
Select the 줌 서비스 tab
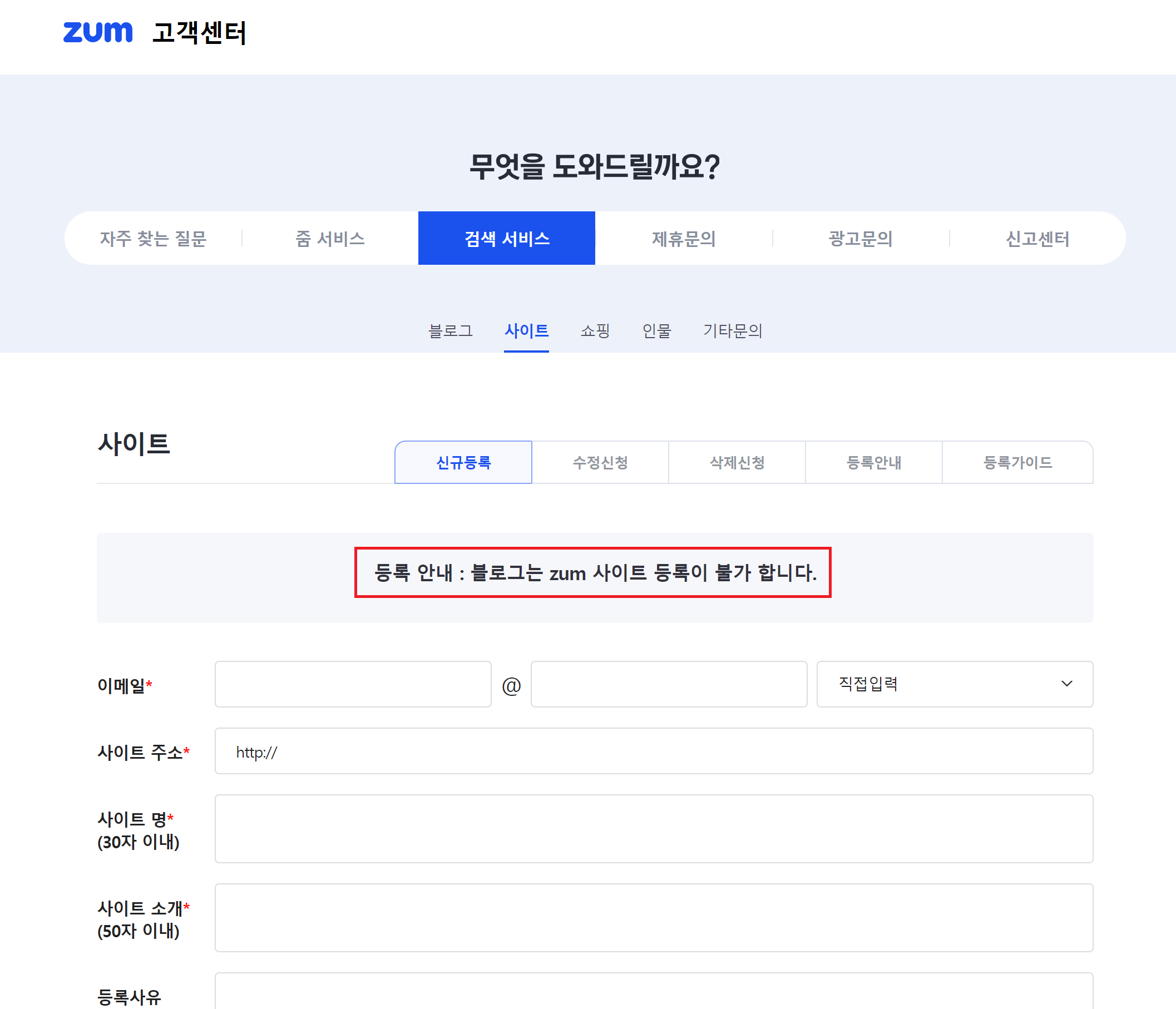[x=330, y=239]
